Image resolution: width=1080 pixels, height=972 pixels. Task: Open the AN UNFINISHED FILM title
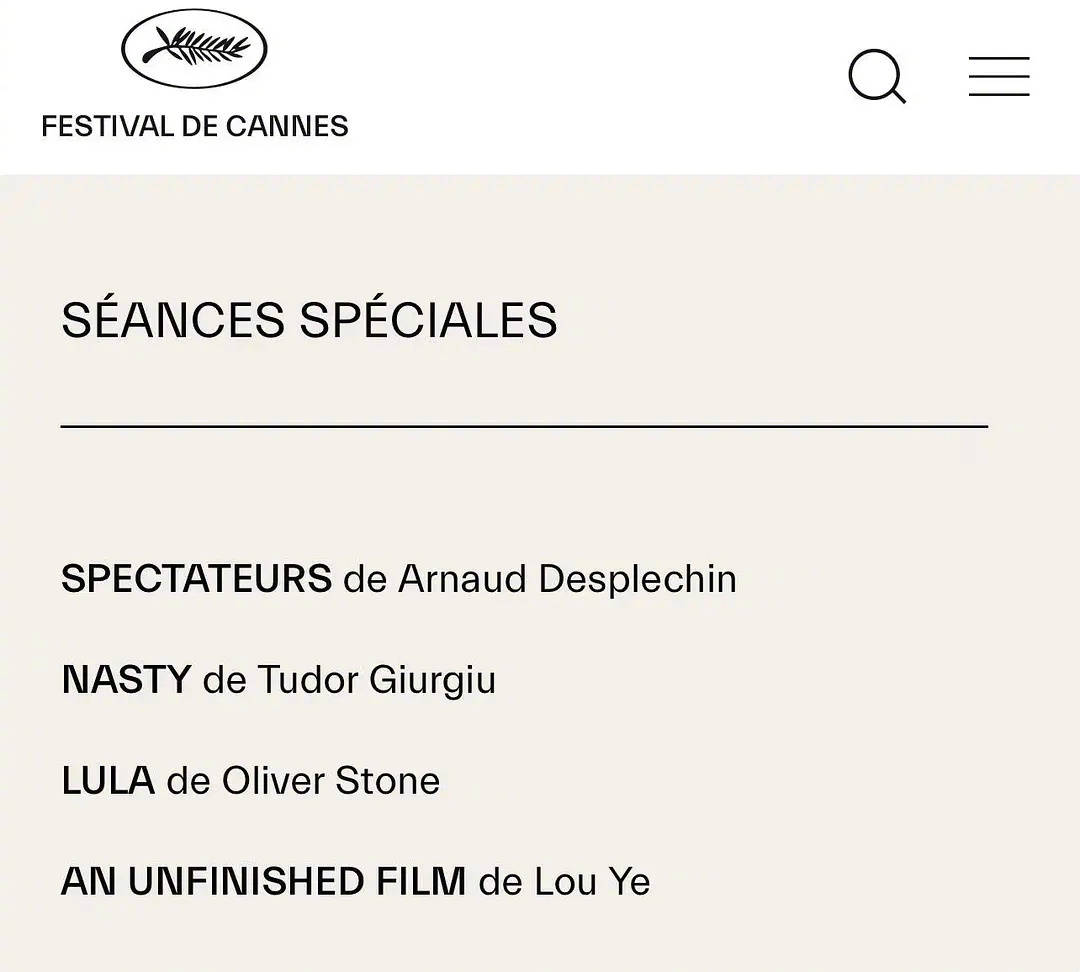(x=263, y=882)
